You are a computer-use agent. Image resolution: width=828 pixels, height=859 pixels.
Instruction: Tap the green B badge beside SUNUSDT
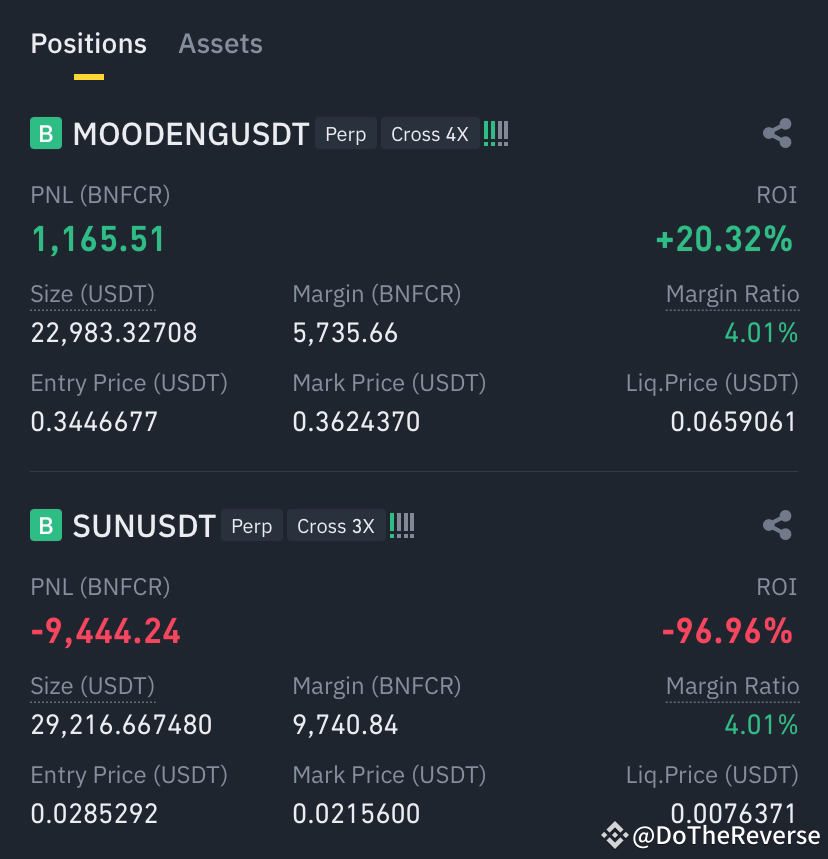(x=46, y=525)
